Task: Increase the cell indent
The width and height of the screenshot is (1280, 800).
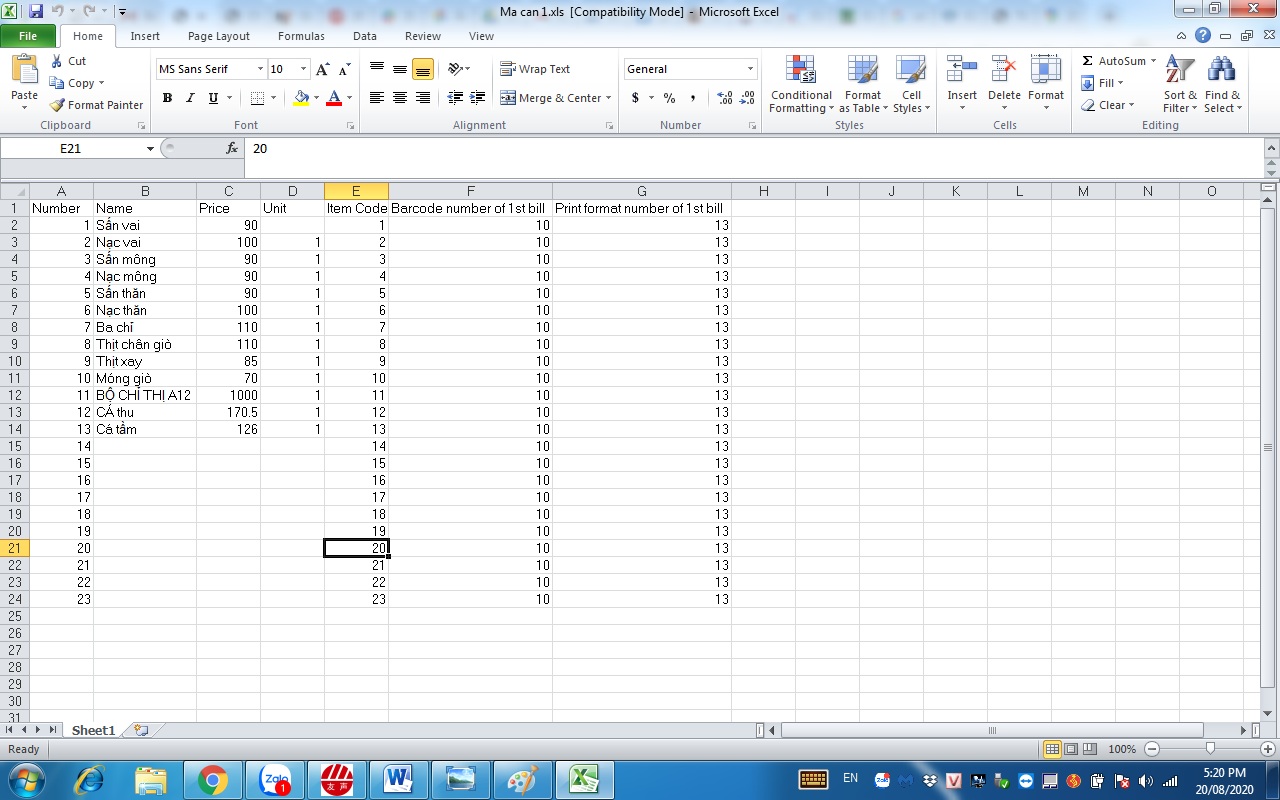Action: click(x=478, y=98)
